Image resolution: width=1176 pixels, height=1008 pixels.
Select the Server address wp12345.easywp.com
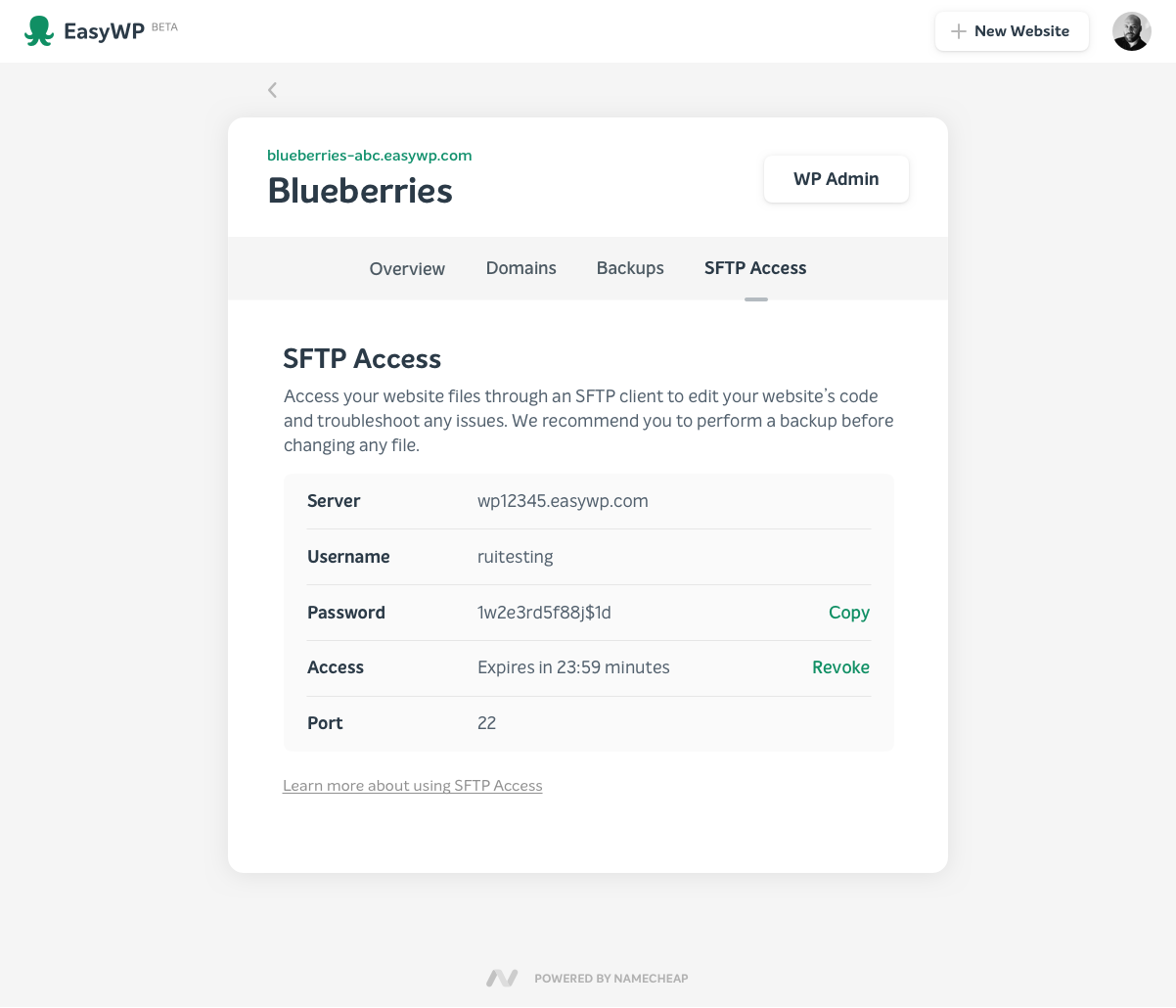point(563,500)
